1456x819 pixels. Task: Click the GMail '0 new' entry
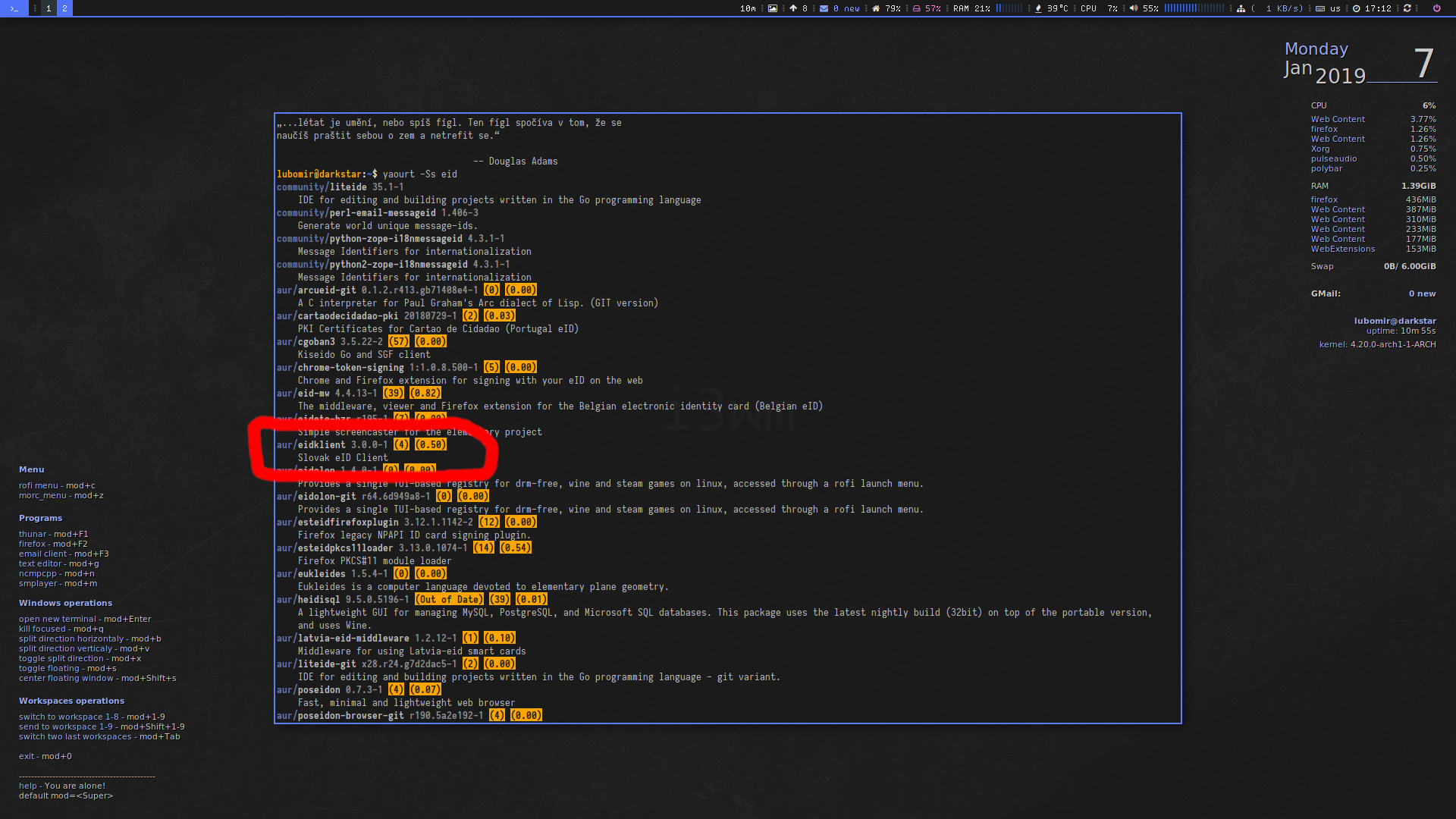point(1373,294)
